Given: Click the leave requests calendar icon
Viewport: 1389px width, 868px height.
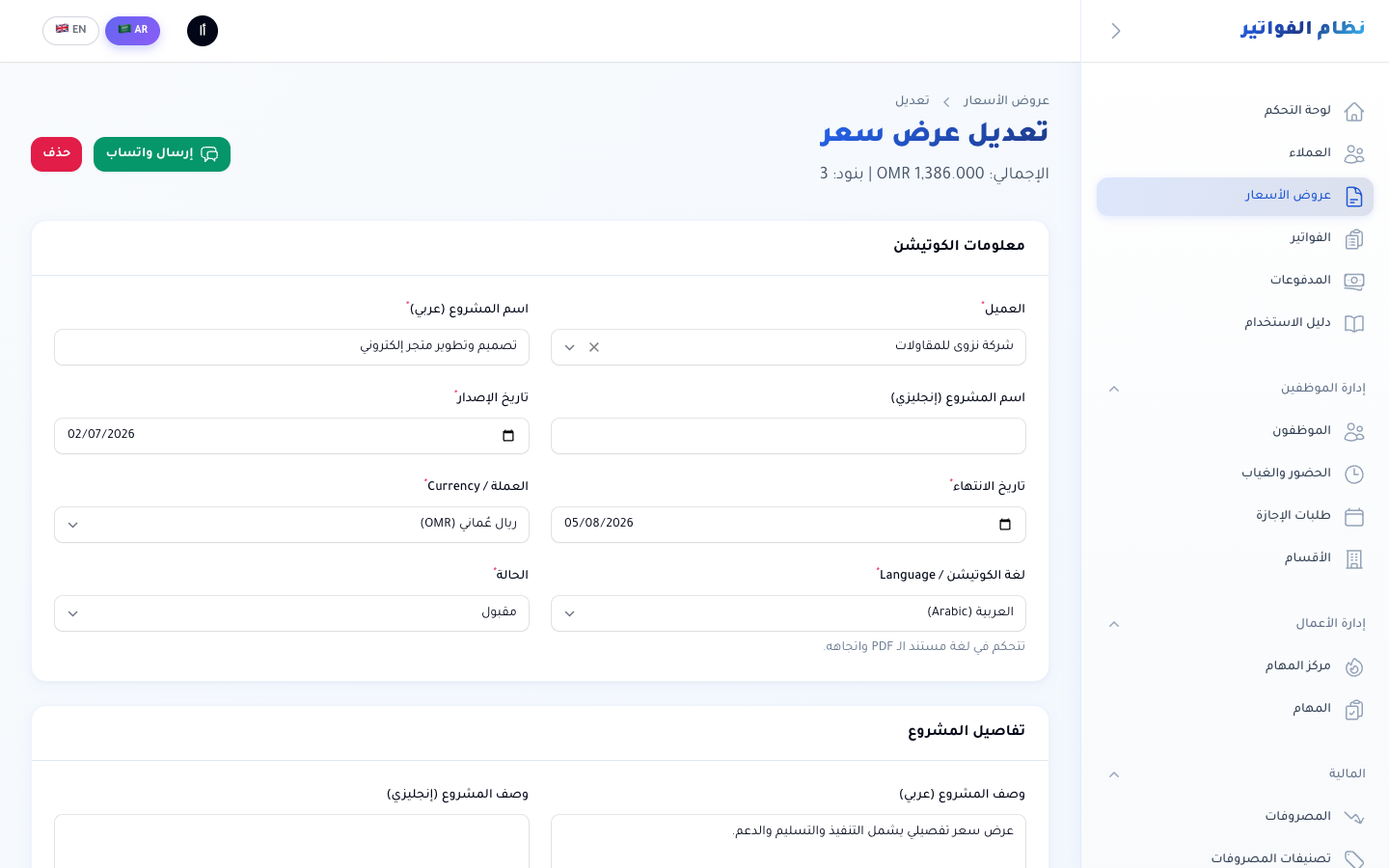Looking at the screenshot, I should pos(1354,517).
